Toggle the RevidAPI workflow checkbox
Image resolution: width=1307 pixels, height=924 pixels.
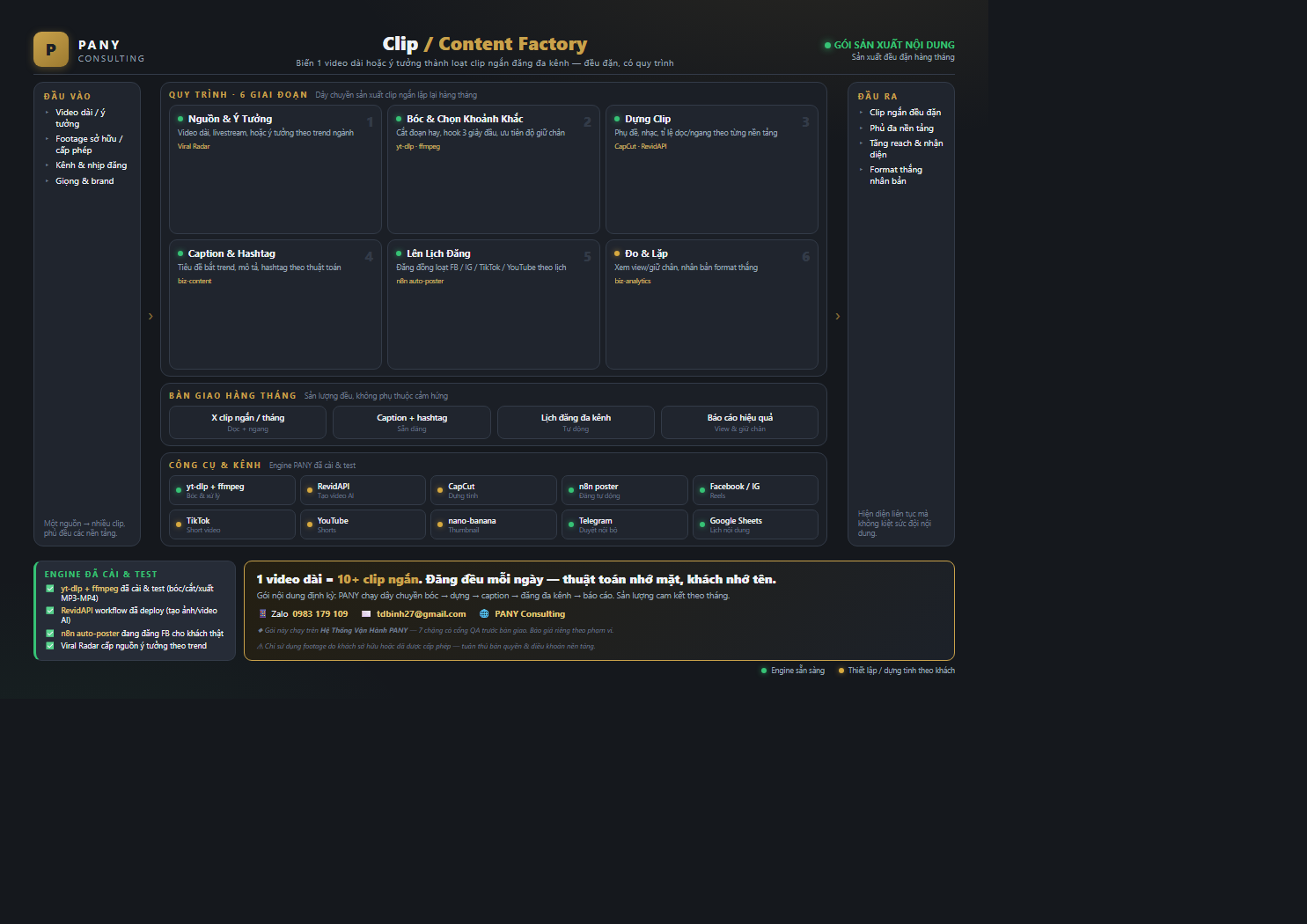click(50, 611)
